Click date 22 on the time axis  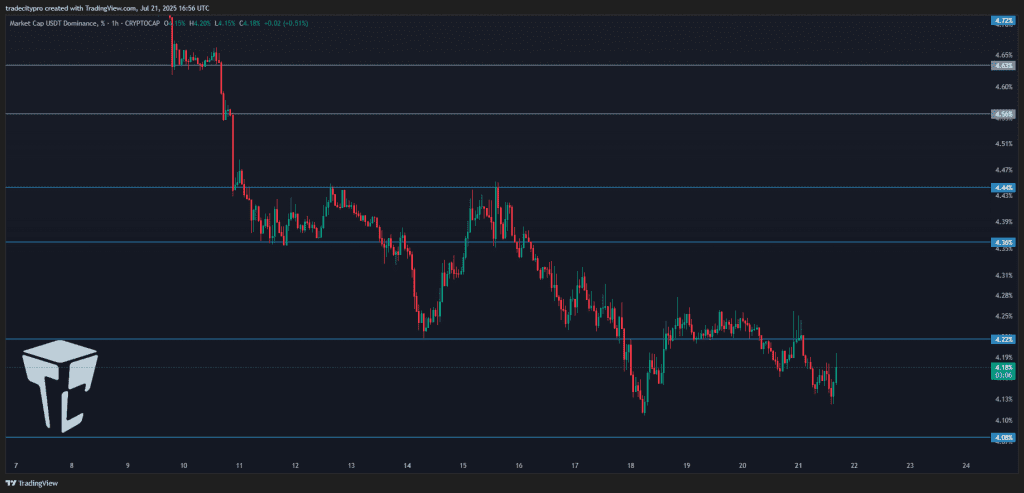click(x=854, y=466)
